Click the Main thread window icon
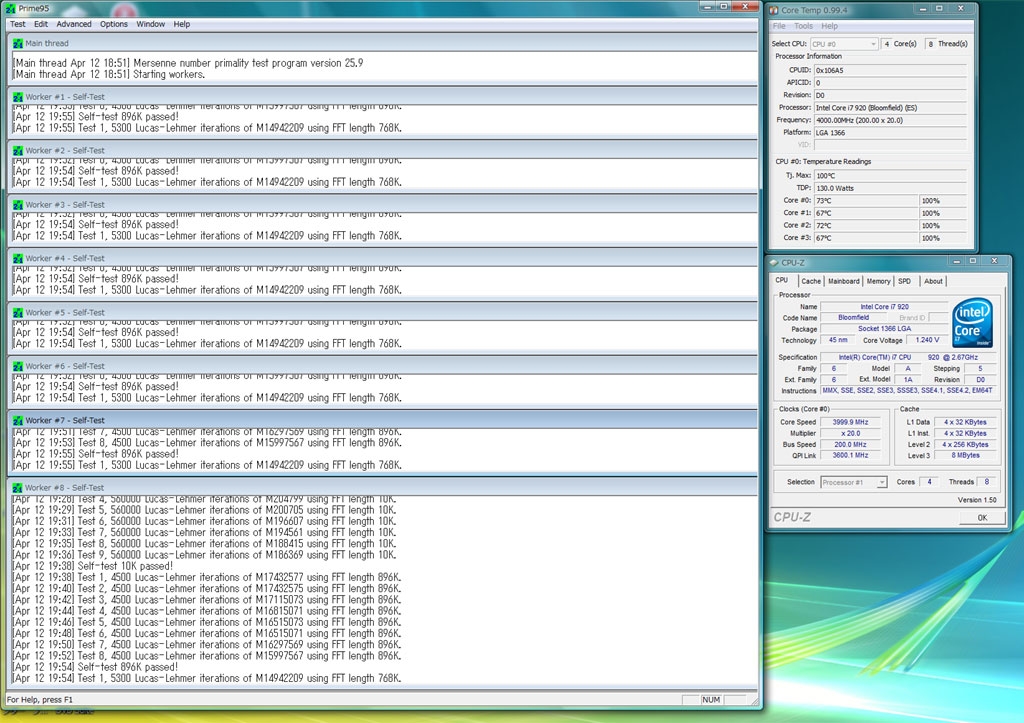1024x723 pixels. [x=18, y=43]
